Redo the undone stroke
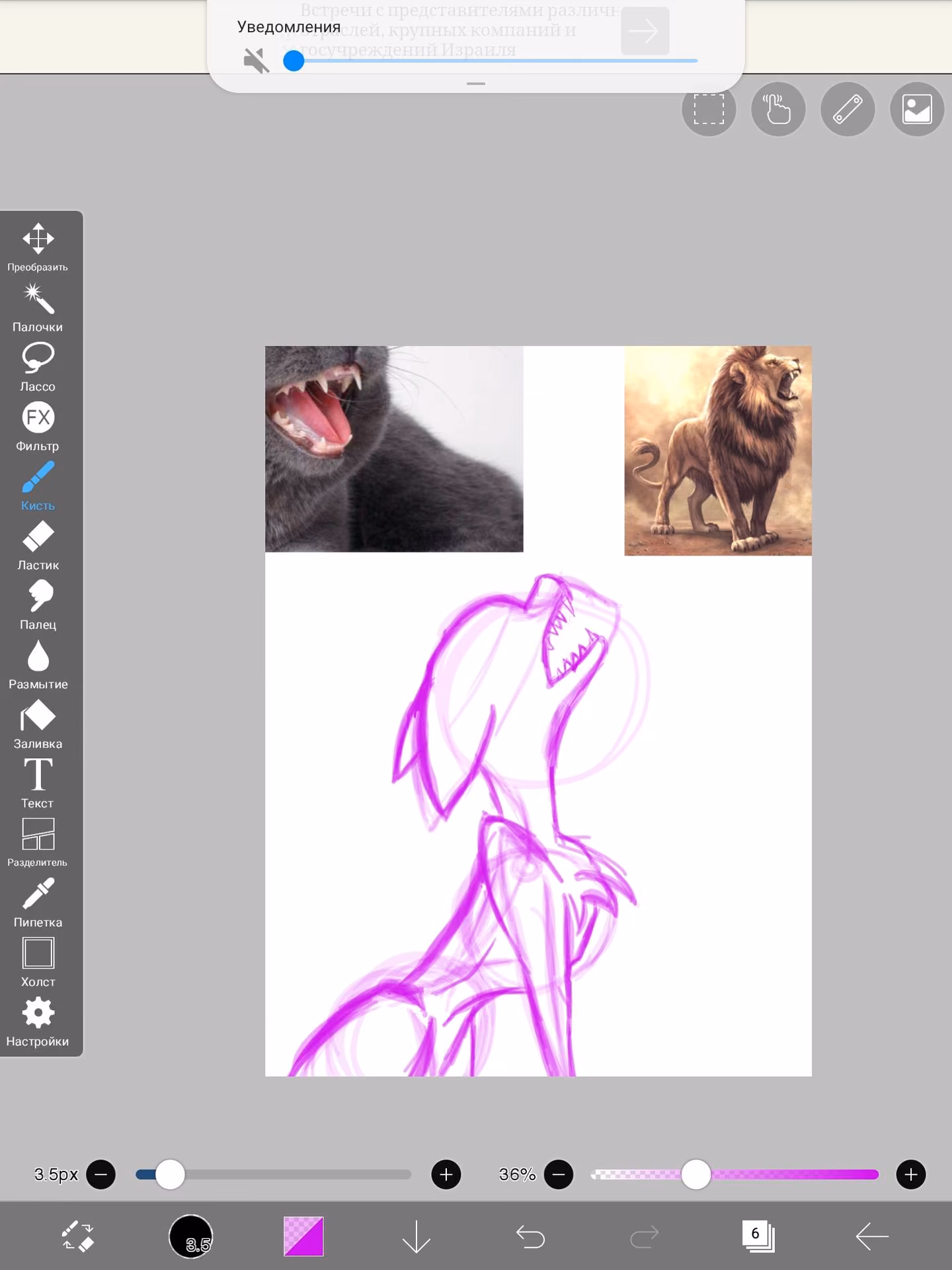This screenshot has width=952, height=1270. point(645,1236)
